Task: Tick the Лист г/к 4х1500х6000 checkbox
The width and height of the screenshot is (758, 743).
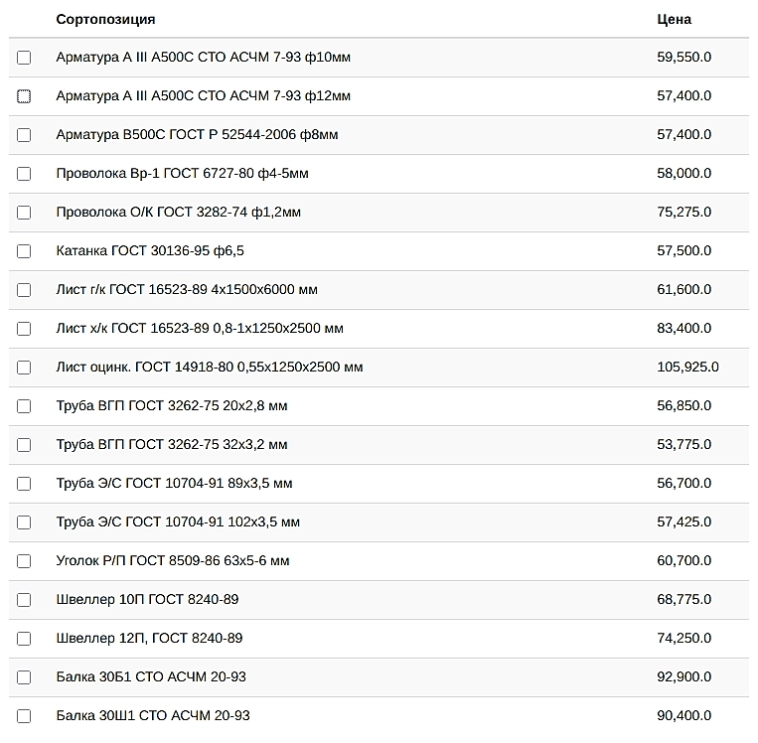Action: (24, 290)
